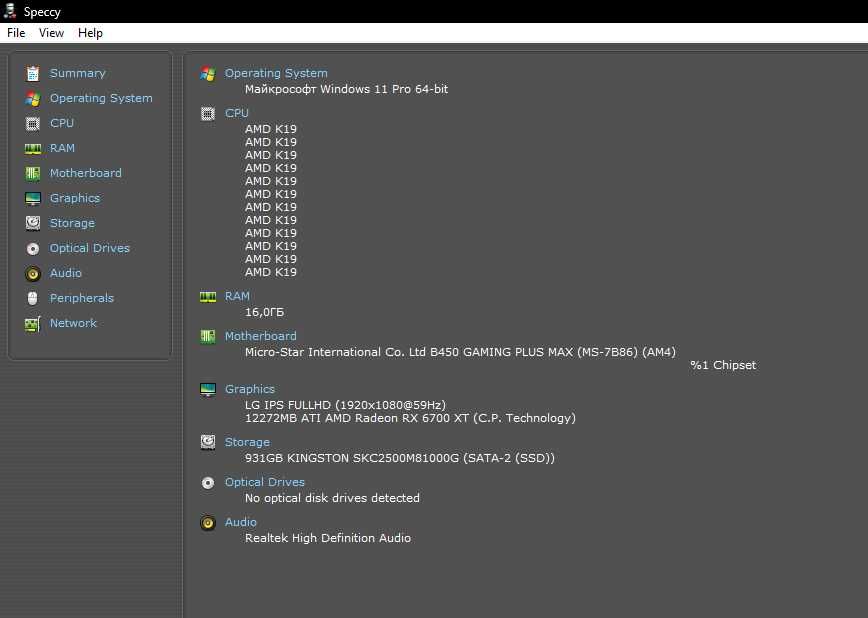Open the Peripherals sidebar label
Screen dimensions: 868x618
coord(82,298)
